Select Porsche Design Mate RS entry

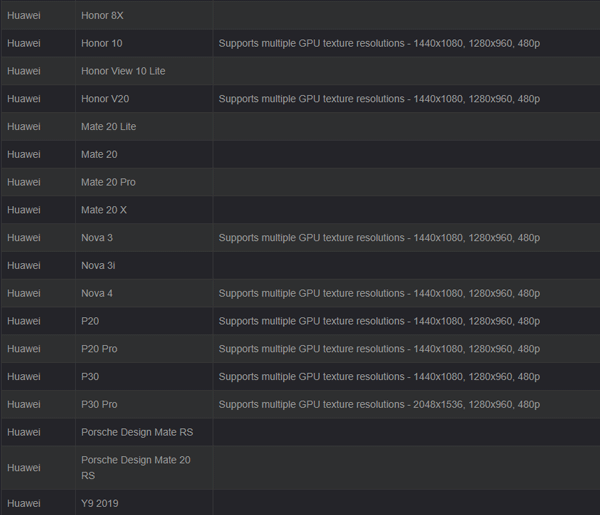(x=136, y=432)
